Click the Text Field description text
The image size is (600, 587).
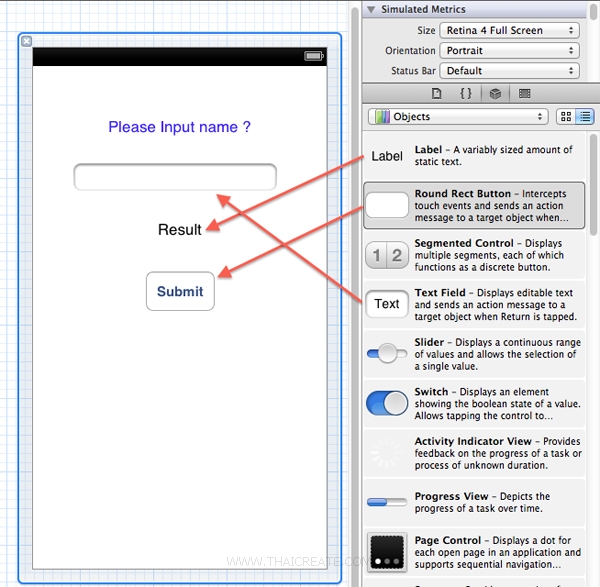496,305
